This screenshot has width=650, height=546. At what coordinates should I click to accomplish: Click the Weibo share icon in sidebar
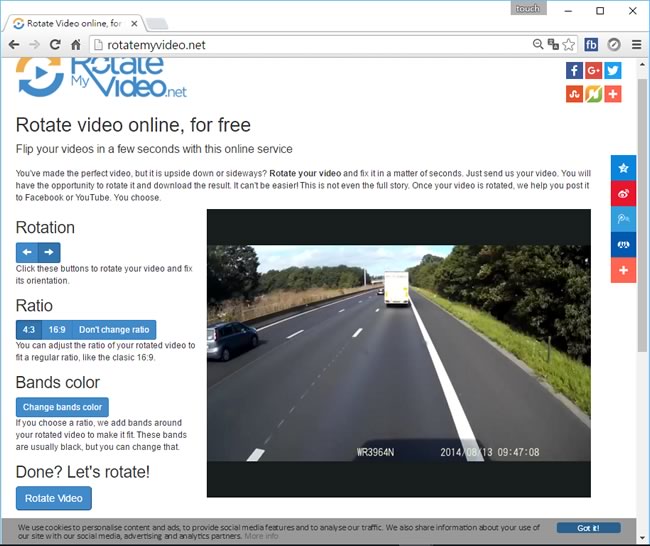[x=623, y=193]
